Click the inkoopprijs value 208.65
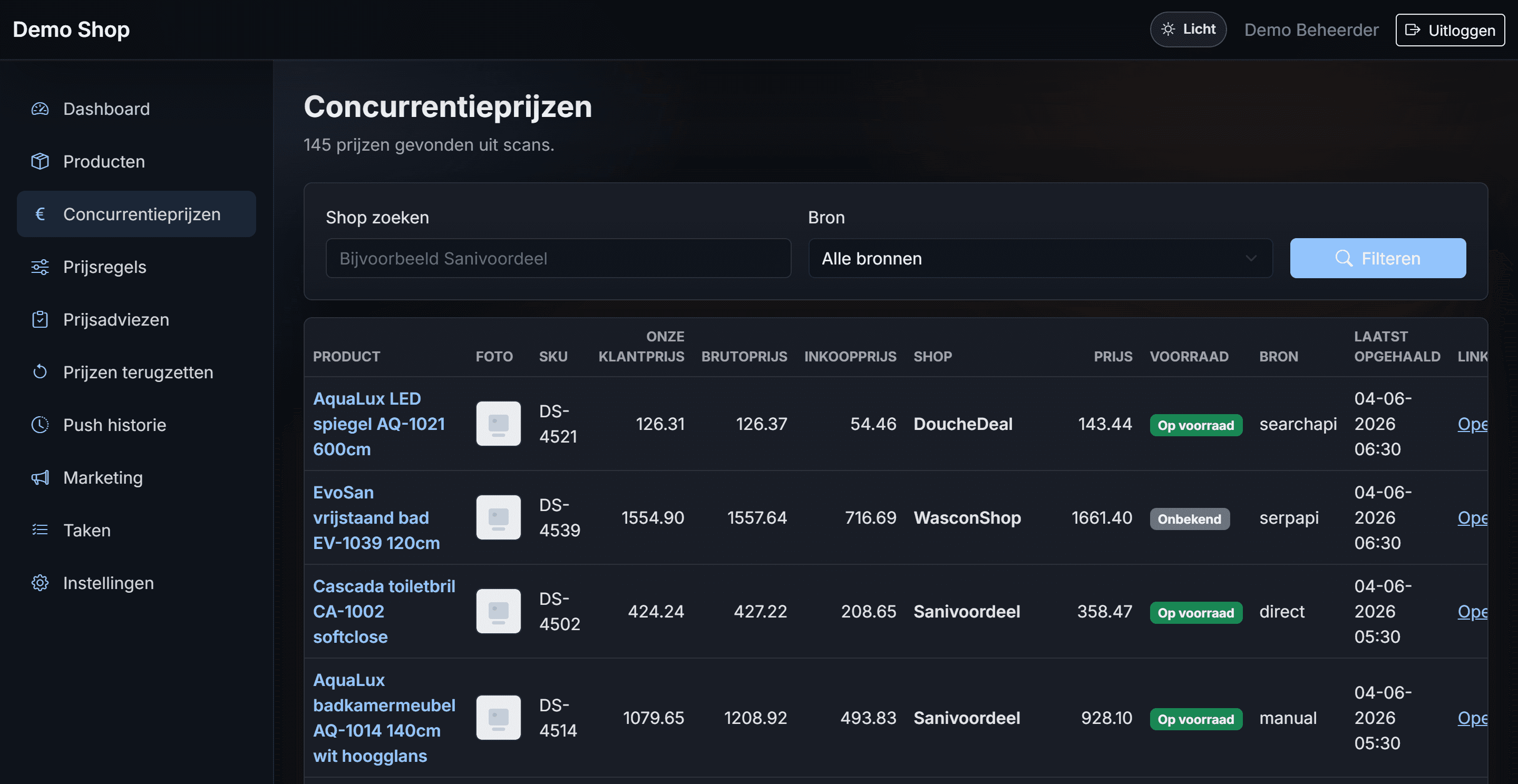This screenshot has width=1518, height=784. pos(868,611)
